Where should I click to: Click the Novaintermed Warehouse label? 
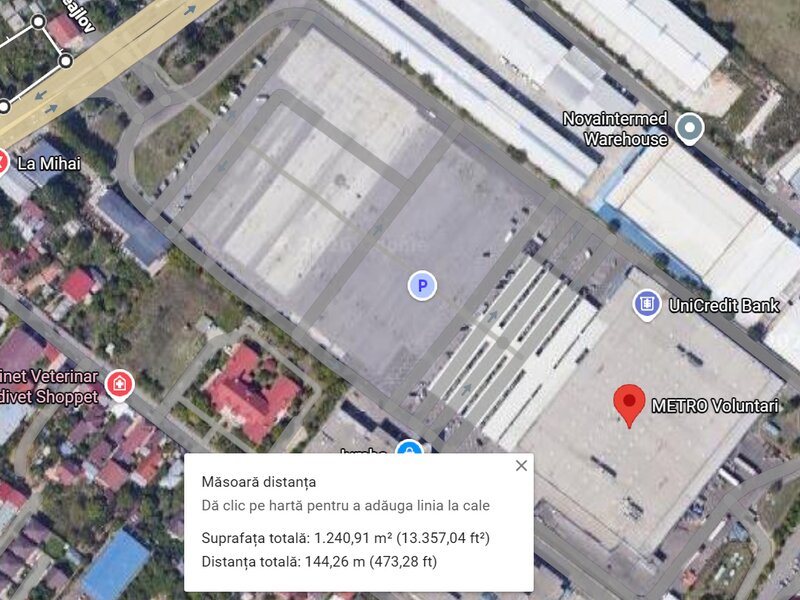click(615, 129)
